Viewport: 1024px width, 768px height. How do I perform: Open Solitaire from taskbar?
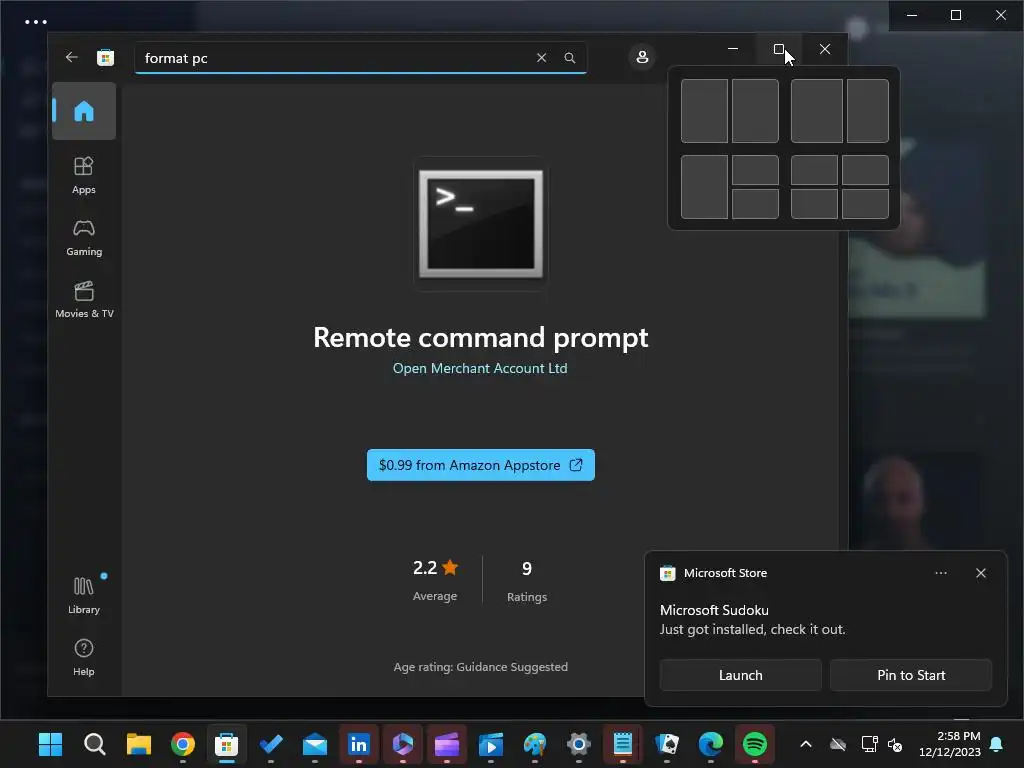click(667, 744)
